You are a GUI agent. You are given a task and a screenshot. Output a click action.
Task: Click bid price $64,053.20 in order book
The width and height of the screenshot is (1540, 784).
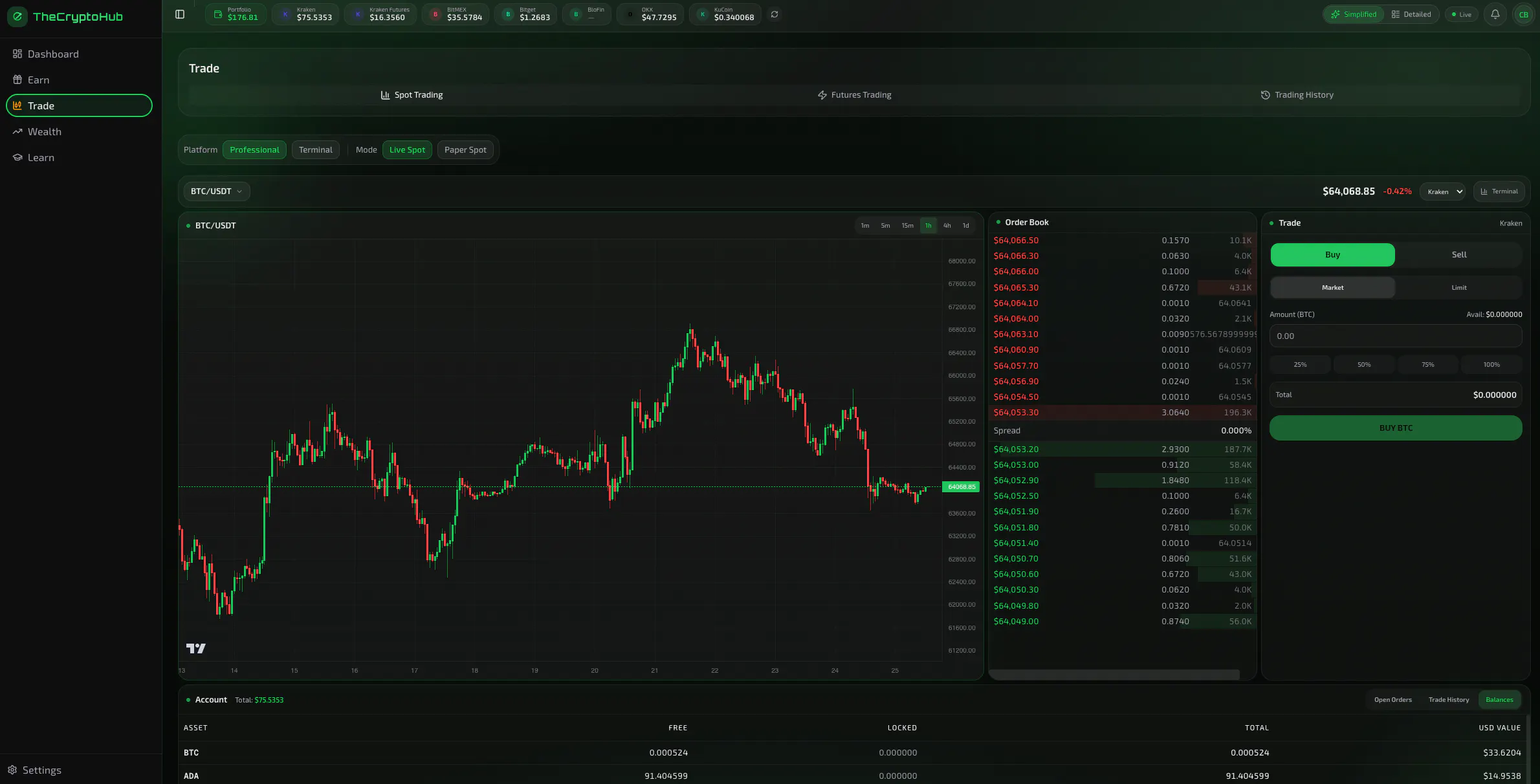tap(1016, 450)
